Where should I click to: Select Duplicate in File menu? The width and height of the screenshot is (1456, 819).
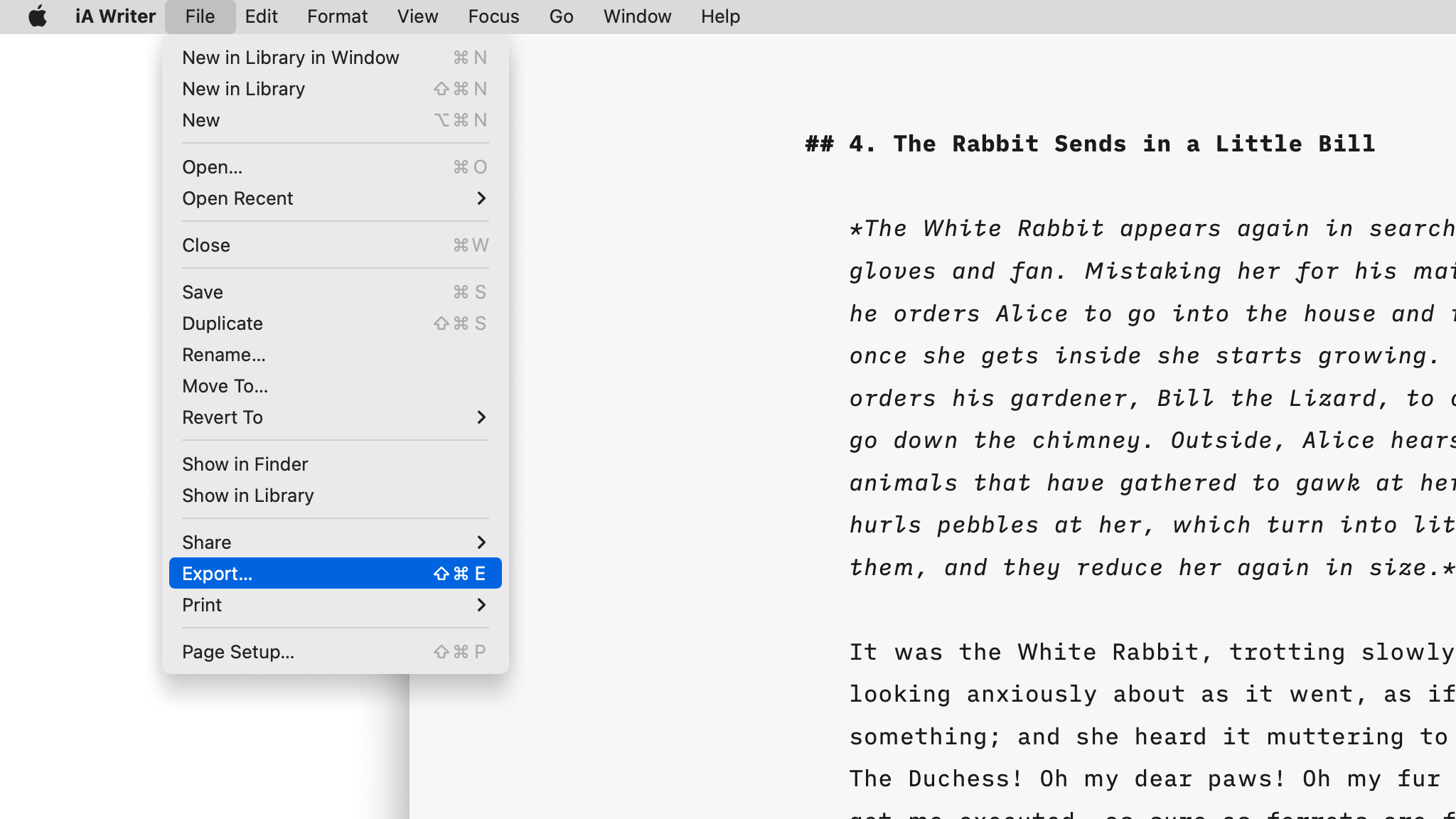[222, 323]
